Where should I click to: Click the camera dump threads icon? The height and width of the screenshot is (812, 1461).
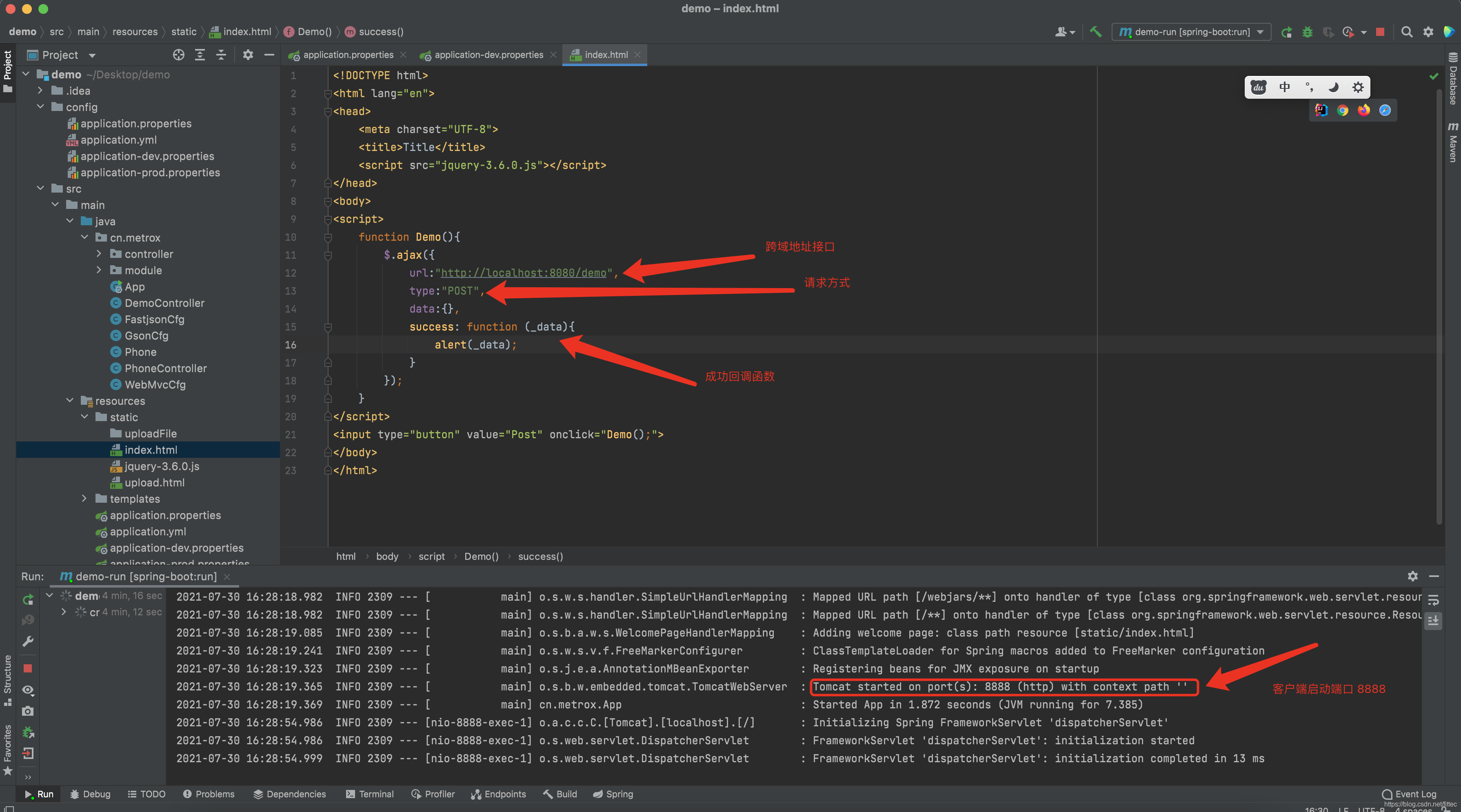point(28,710)
